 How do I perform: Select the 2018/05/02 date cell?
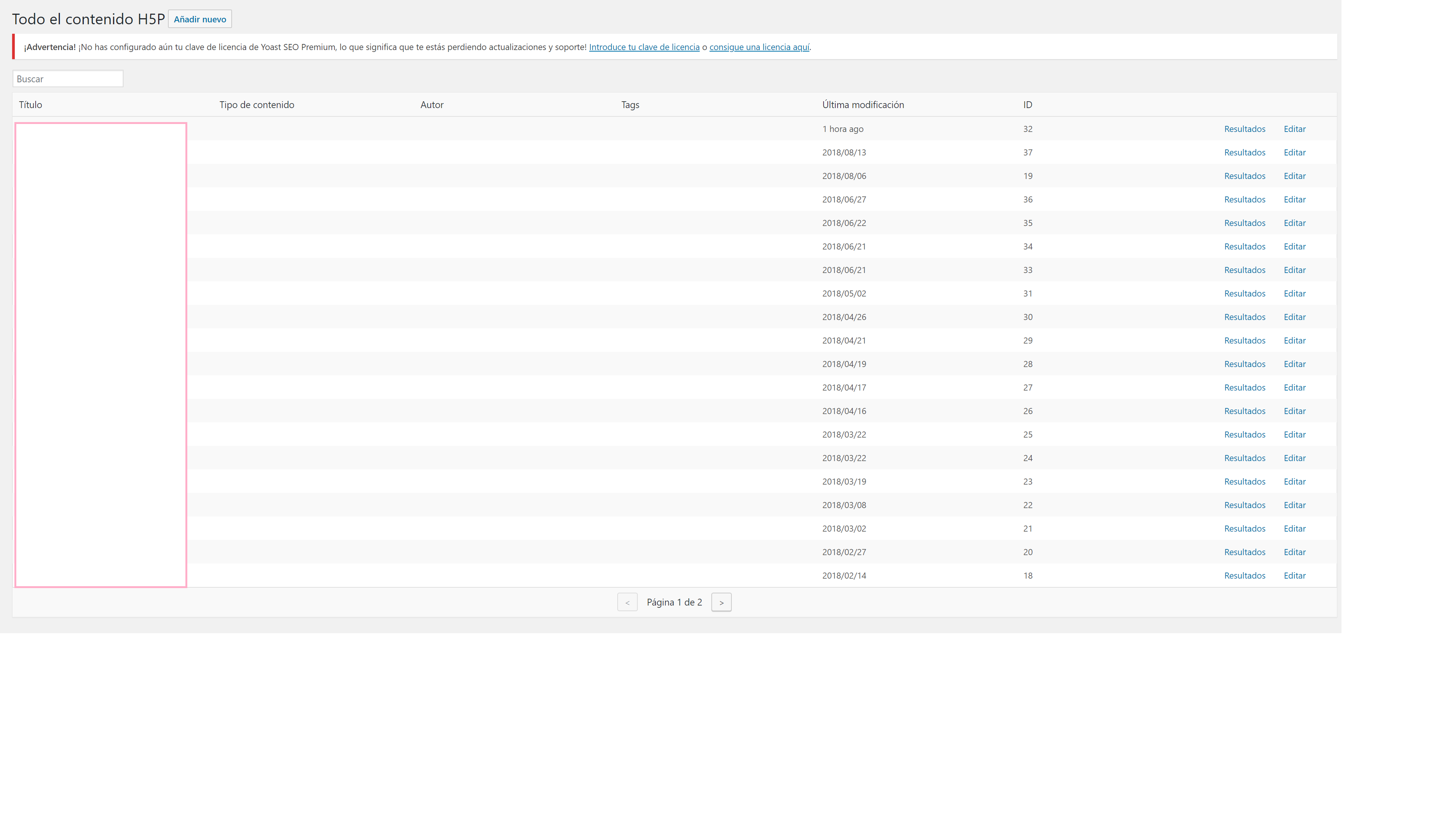(x=844, y=293)
